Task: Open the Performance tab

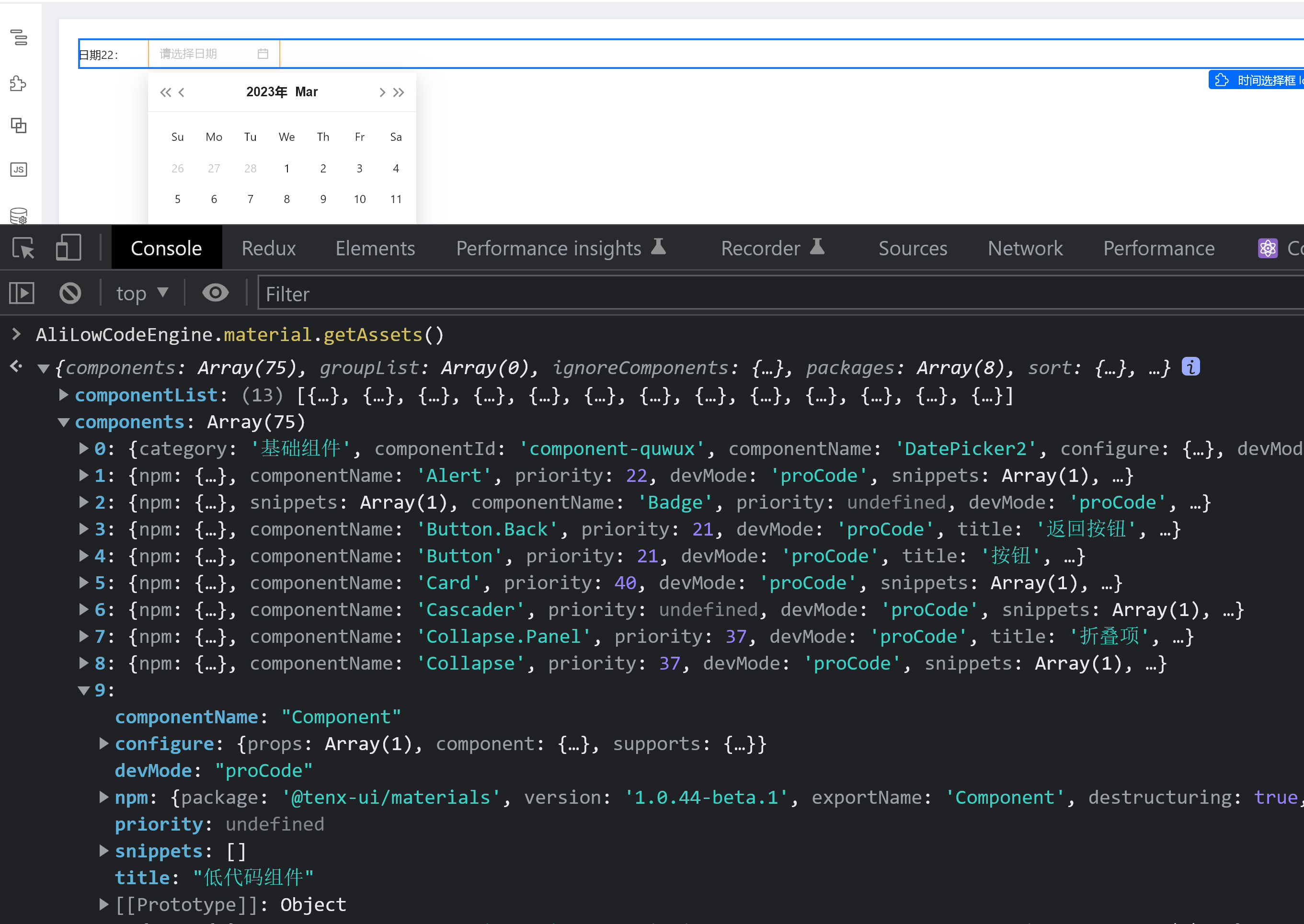Action: pos(1158,248)
